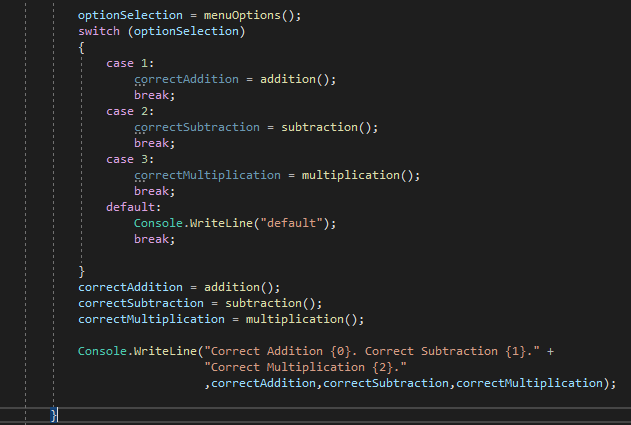The height and width of the screenshot is (425, 631).
Task: Click the greyed correctAddition inside case 1
Action: tap(186, 79)
